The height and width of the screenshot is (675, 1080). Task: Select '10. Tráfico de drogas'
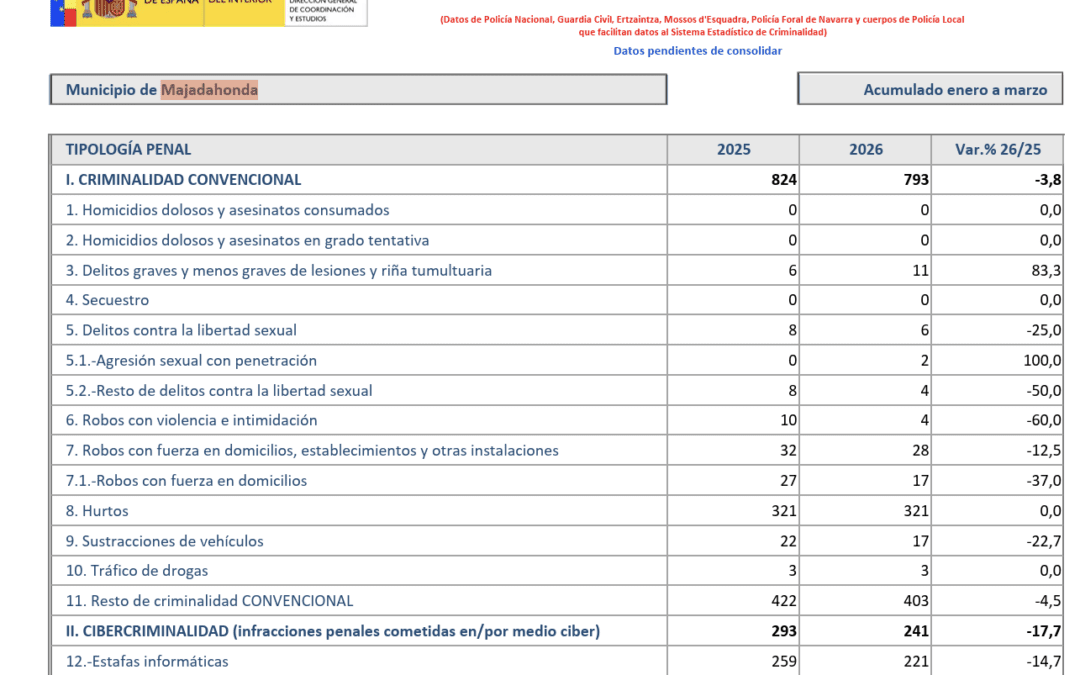pyautogui.click(x=136, y=571)
